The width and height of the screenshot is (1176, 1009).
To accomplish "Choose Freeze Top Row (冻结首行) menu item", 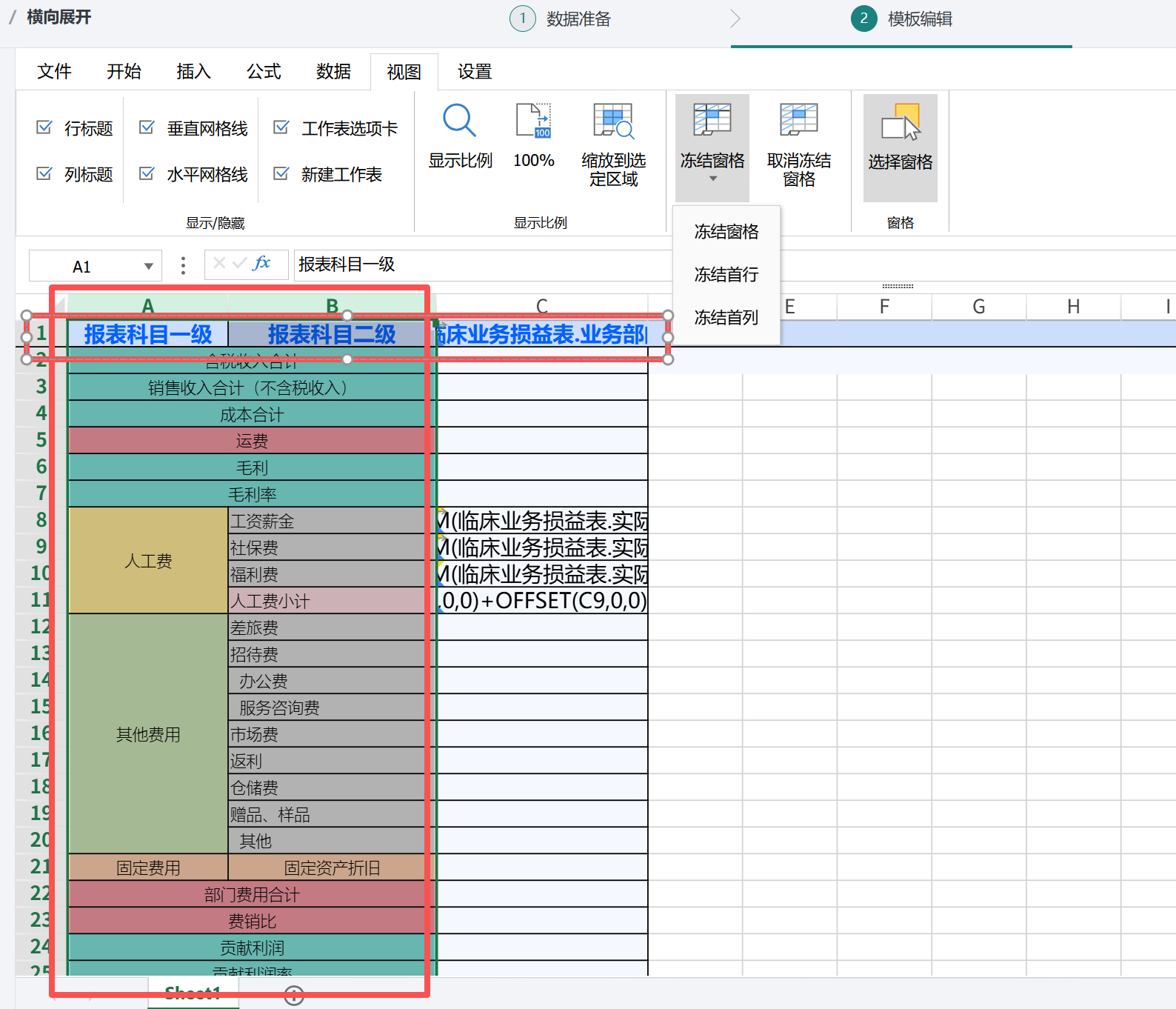I will pyautogui.click(x=726, y=275).
